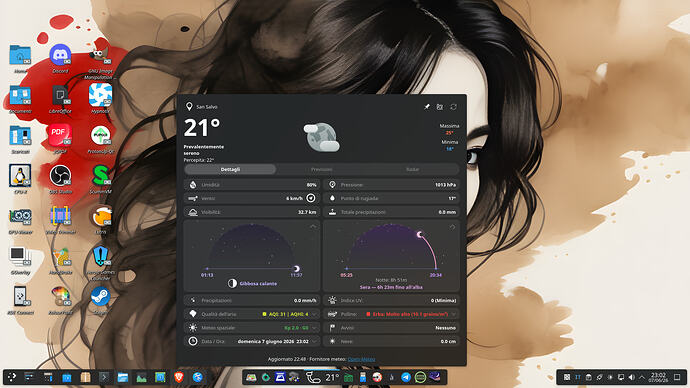Screen dimensions: 690x388
Task: Expand the Qualità dell'aria row
Action: [252, 314]
